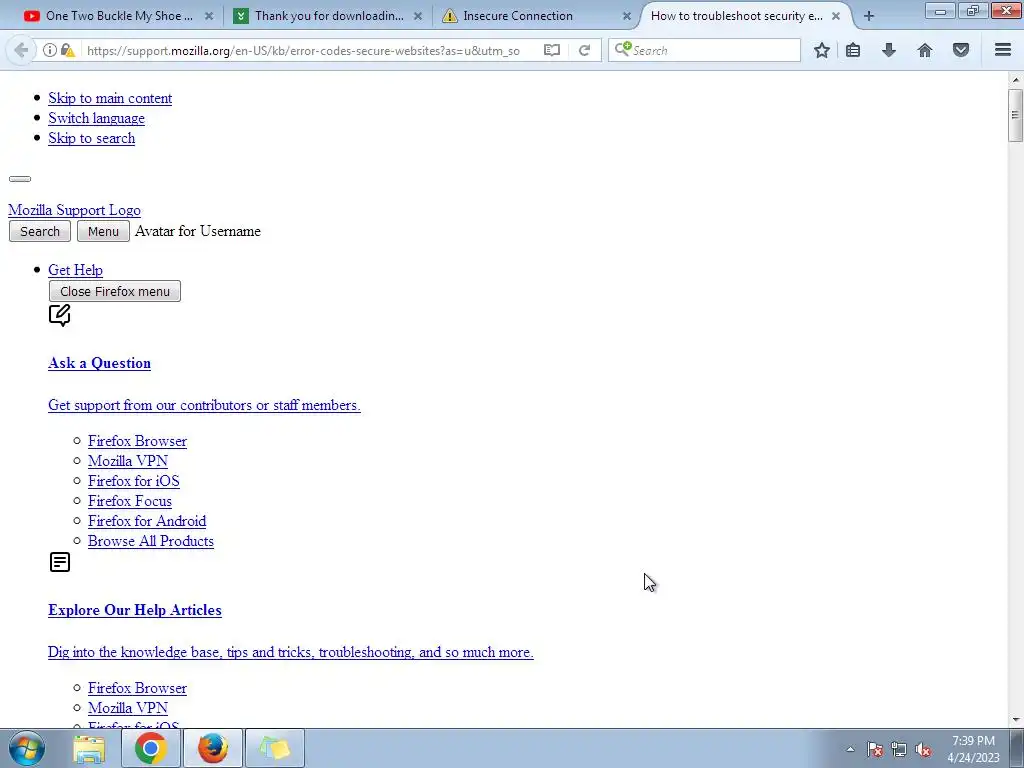The width and height of the screenshot is (1024, 768).
Task: Save page to Pocket icon
Action: point(961,50)
